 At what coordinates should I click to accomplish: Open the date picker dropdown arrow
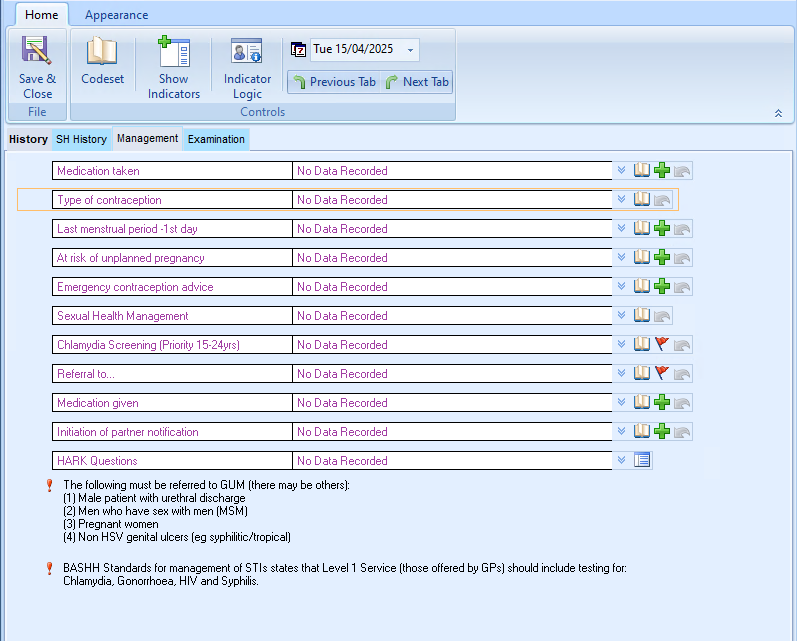(x=410, y=50)
